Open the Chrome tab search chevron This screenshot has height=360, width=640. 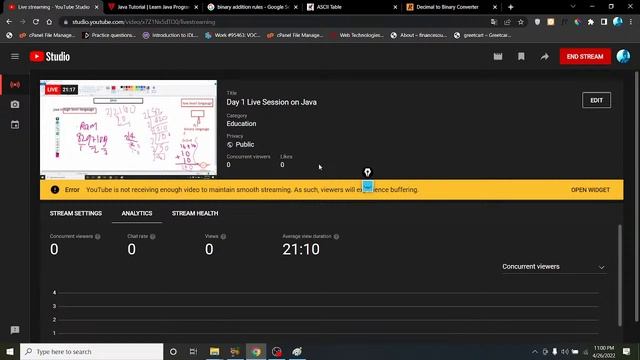(x=573, y=7)
